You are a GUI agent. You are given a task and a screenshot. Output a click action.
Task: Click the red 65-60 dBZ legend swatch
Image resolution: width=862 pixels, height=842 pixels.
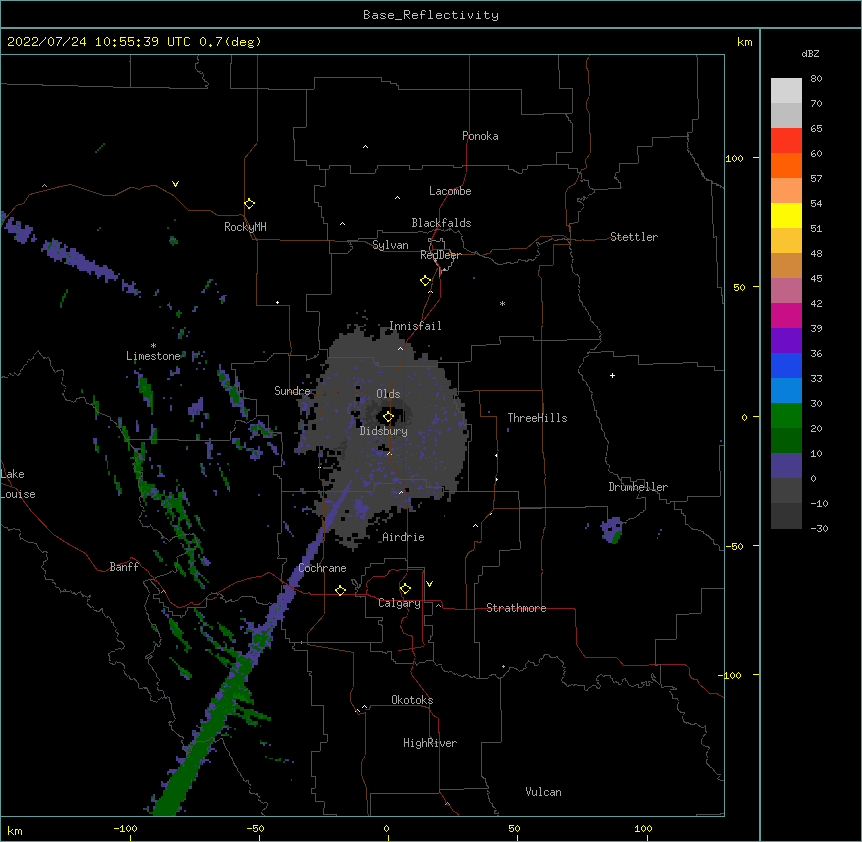[786, 140]
